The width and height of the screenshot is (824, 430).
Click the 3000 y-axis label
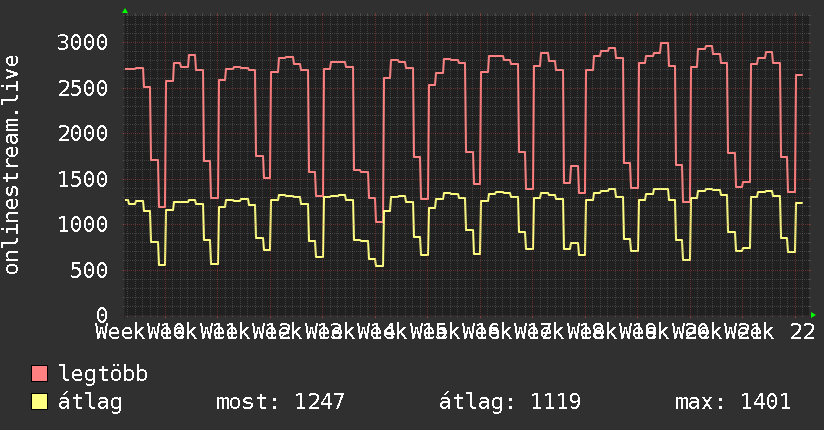[x=83, y=43]
